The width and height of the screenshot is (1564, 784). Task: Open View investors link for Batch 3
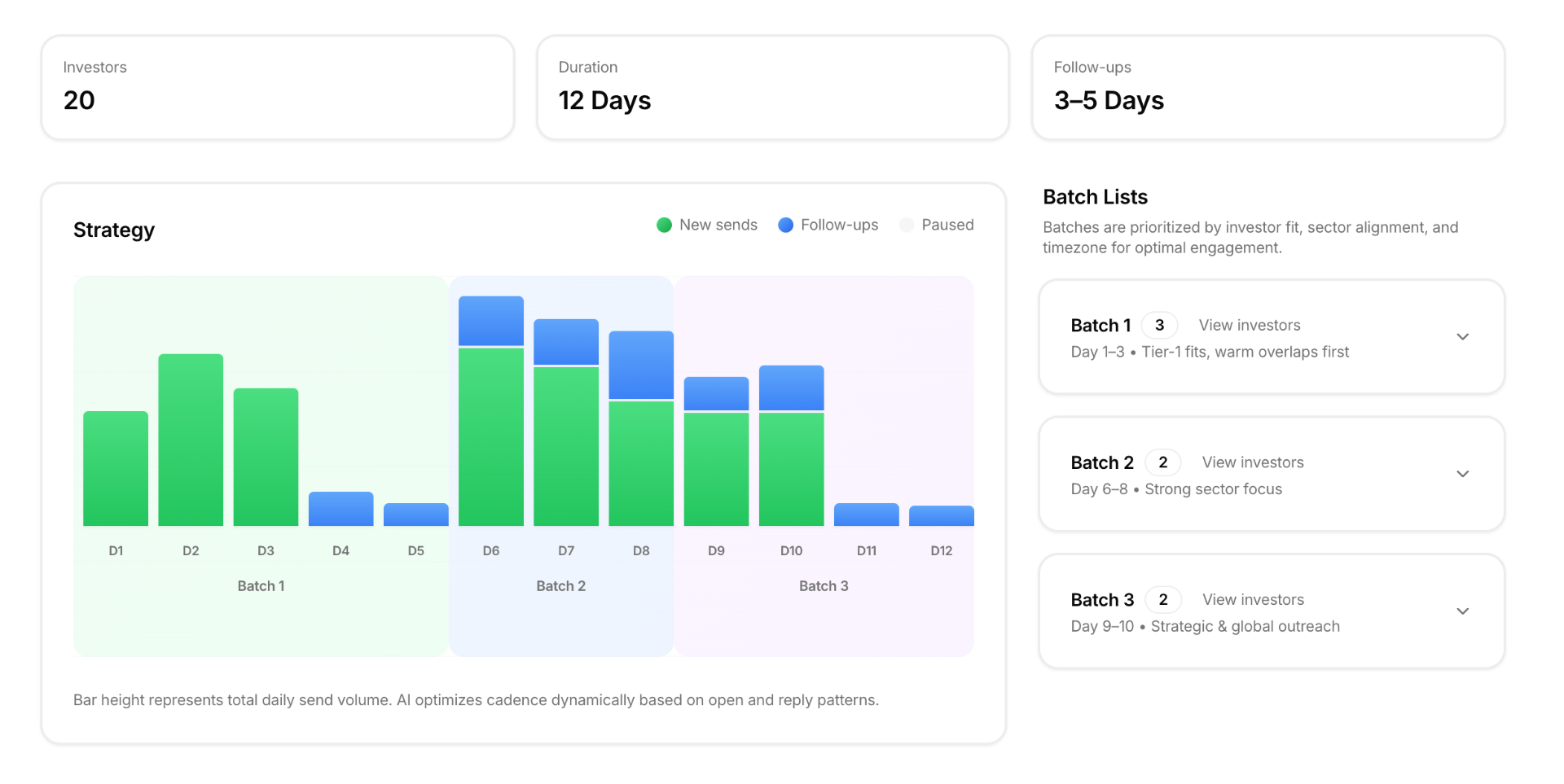tap(1253, 600)
